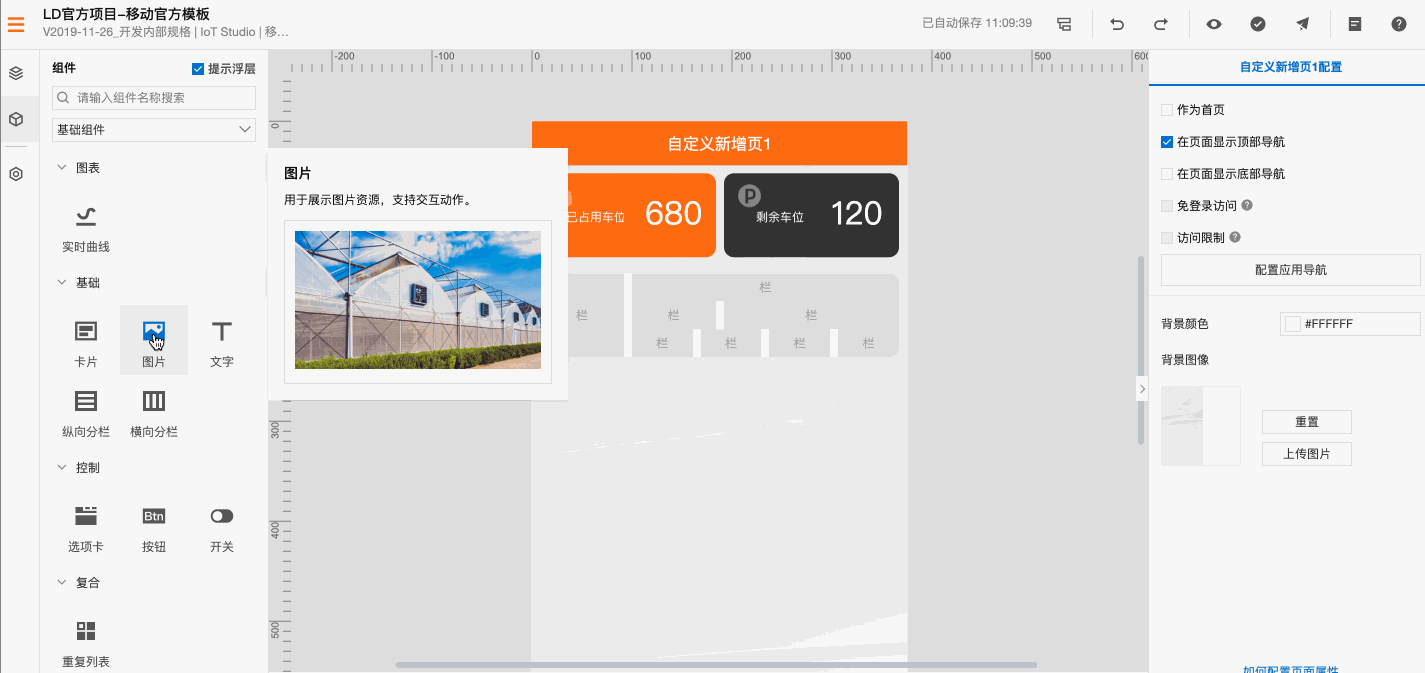Click the canvas vertical scrollbar
The height and width of the screenshot is (673, 1425).
[x=1141, y=350]
